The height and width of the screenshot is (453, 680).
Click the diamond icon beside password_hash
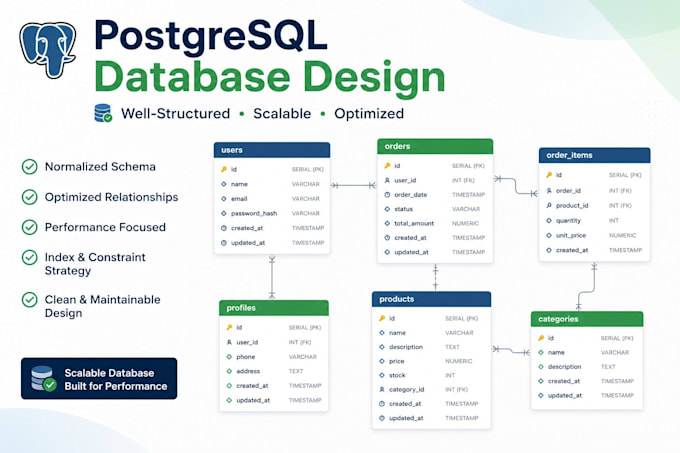(x=224, y=213)
